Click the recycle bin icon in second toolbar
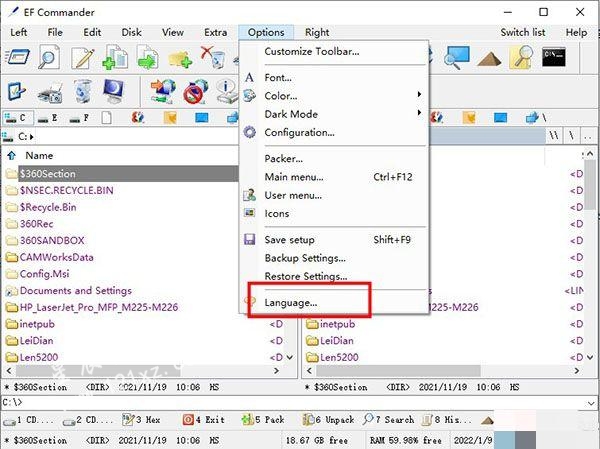Screen dimensions: 600x449 pos(83,91)
